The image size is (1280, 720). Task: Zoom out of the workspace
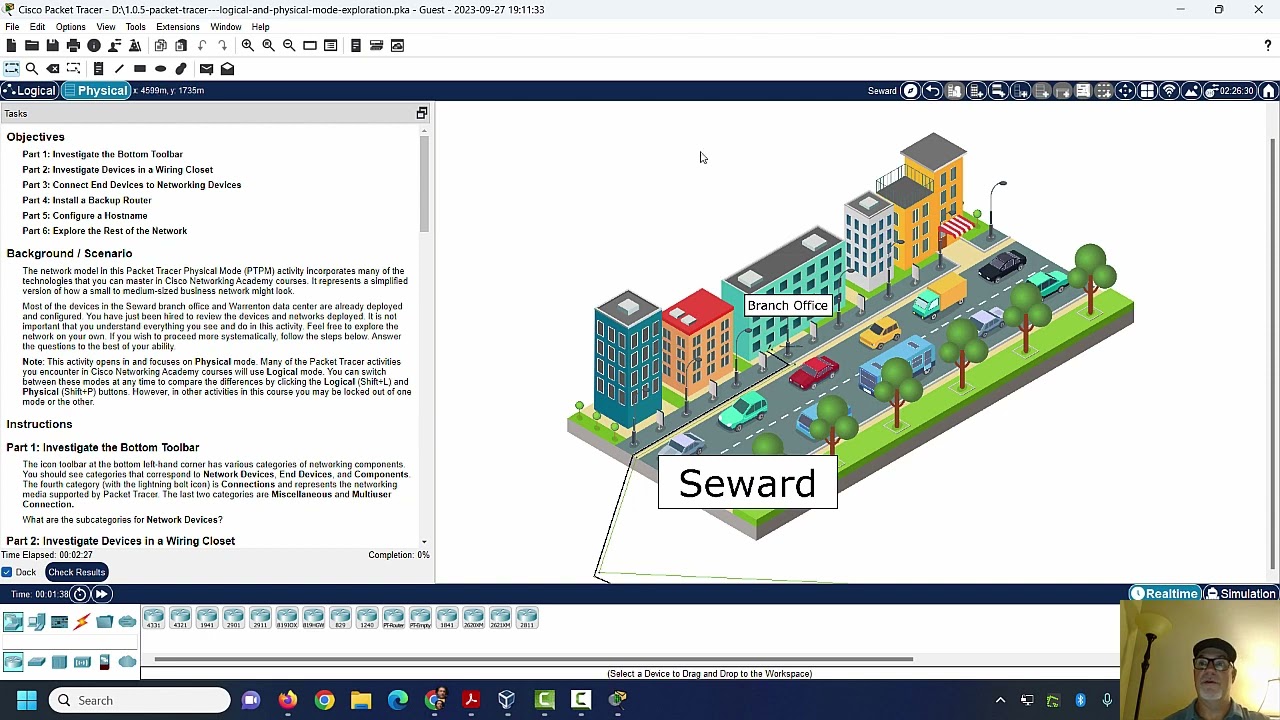289,46
